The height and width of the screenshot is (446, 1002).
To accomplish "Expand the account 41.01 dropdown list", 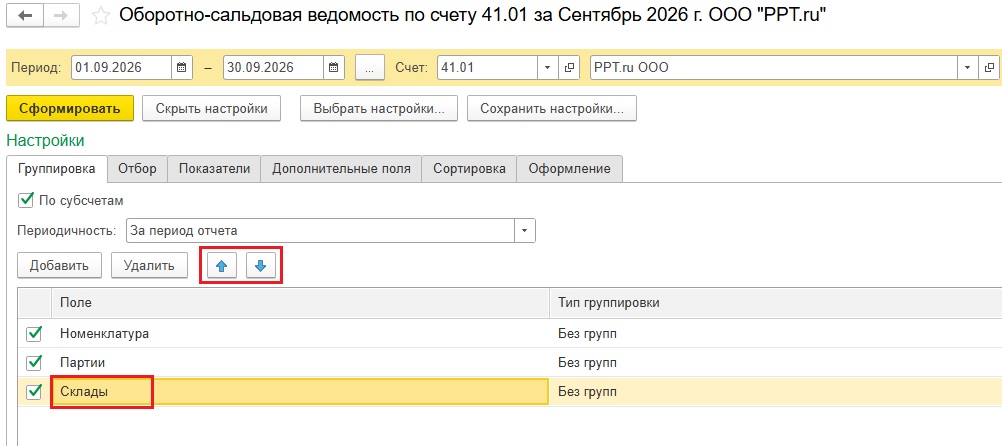I will click(x=548, y=67).
